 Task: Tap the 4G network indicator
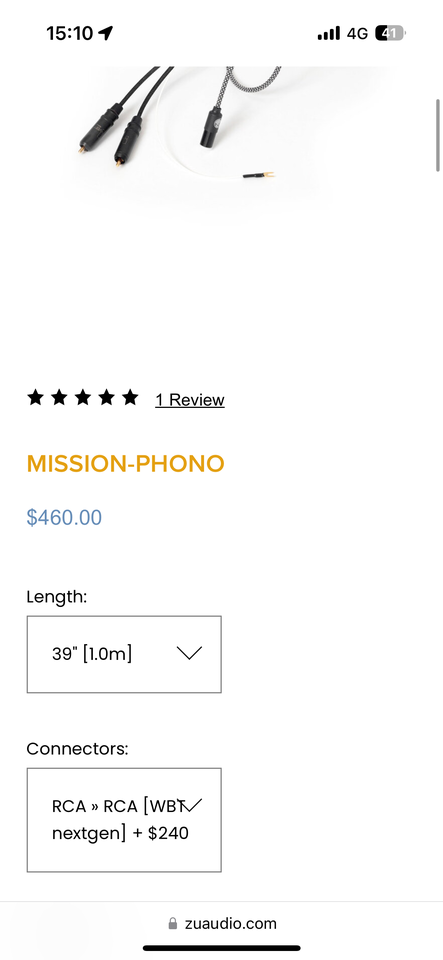coord(357,33)
